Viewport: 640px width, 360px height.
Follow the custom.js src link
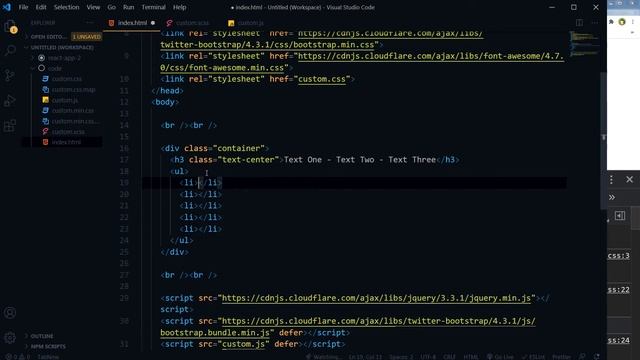pyautogui.click(x=243, y=344)
